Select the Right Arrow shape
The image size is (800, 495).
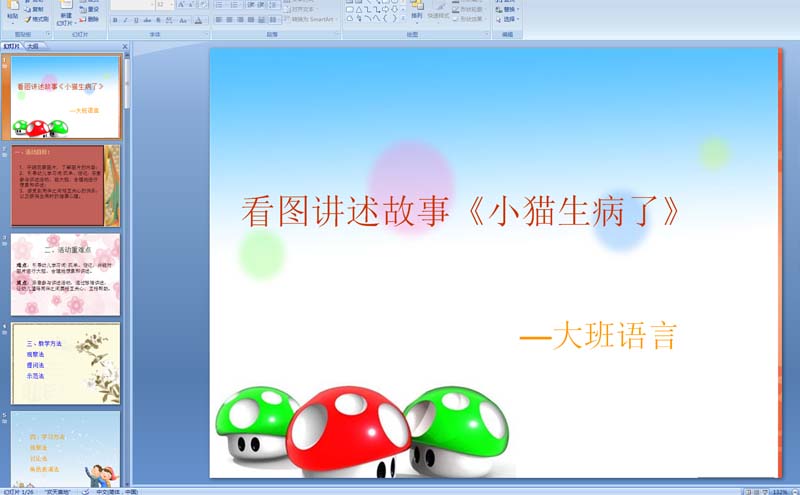385,9
